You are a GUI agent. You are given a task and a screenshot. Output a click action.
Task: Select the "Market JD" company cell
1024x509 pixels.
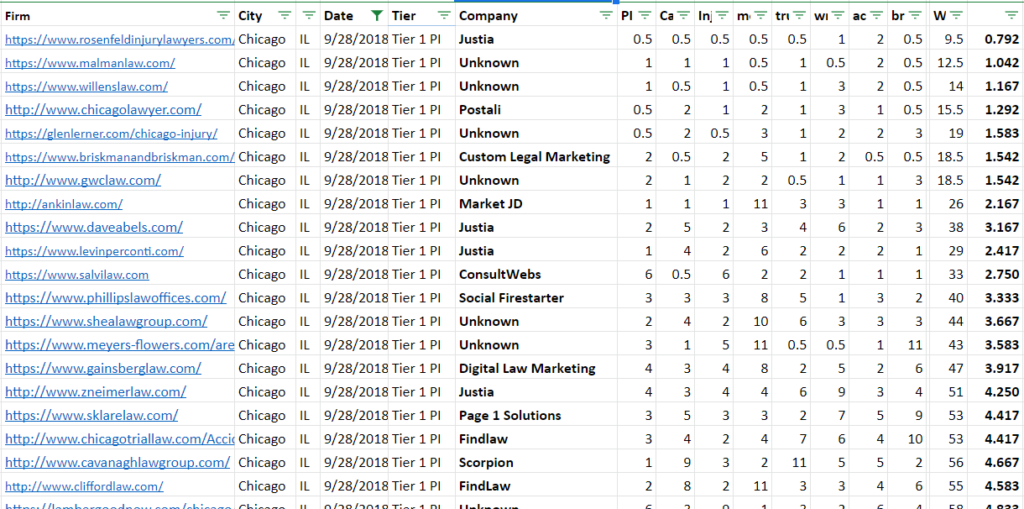[x=490, y=204]
